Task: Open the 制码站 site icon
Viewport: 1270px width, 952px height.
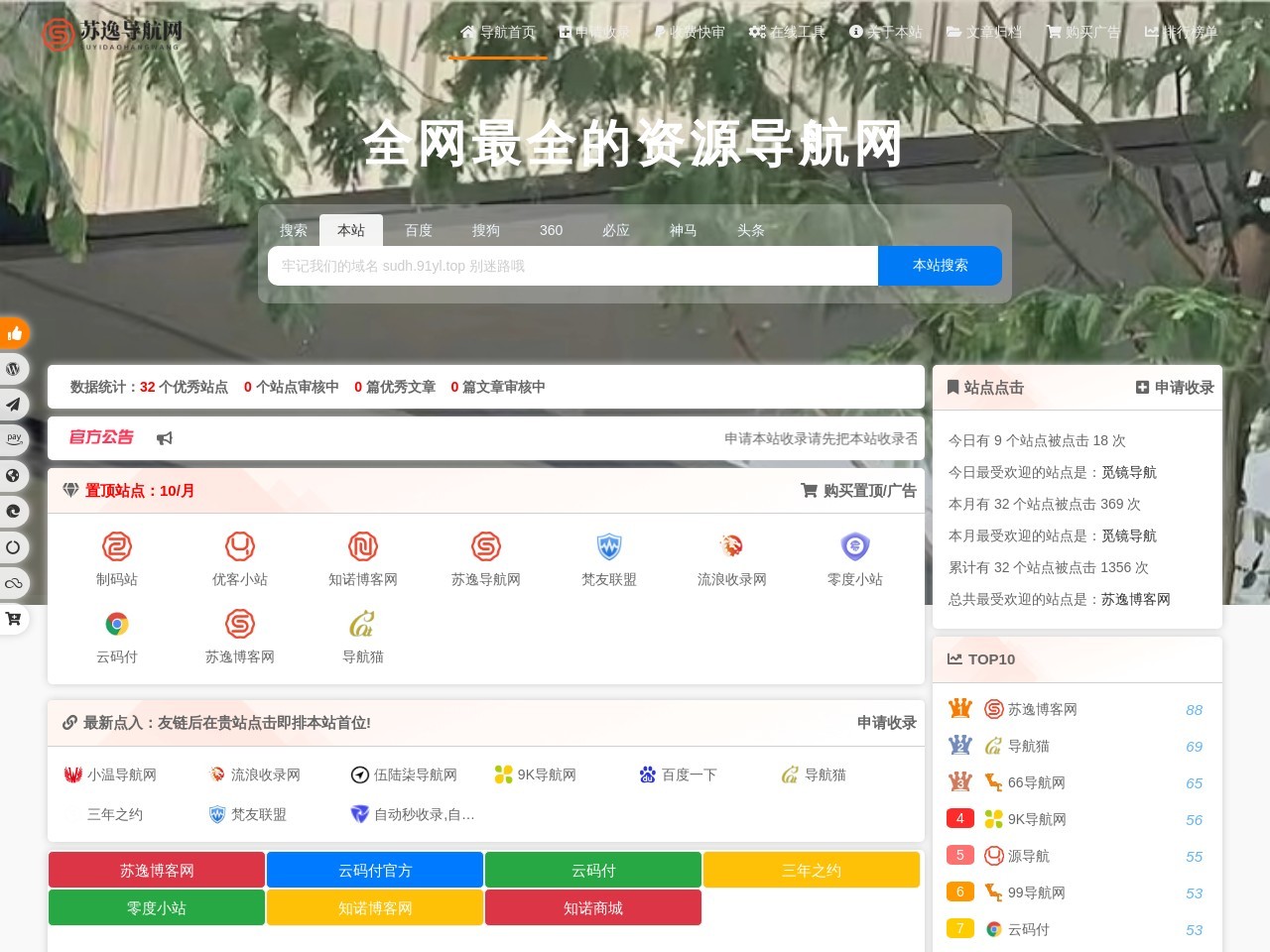Action: coord(117,546)
